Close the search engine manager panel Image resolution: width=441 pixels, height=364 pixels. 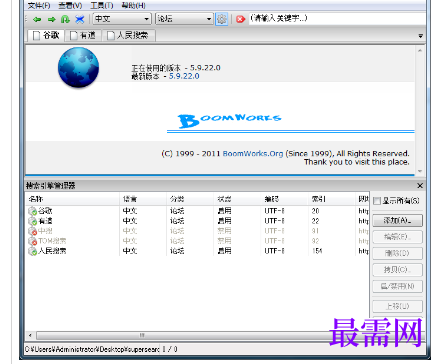[x=420, y=186]
